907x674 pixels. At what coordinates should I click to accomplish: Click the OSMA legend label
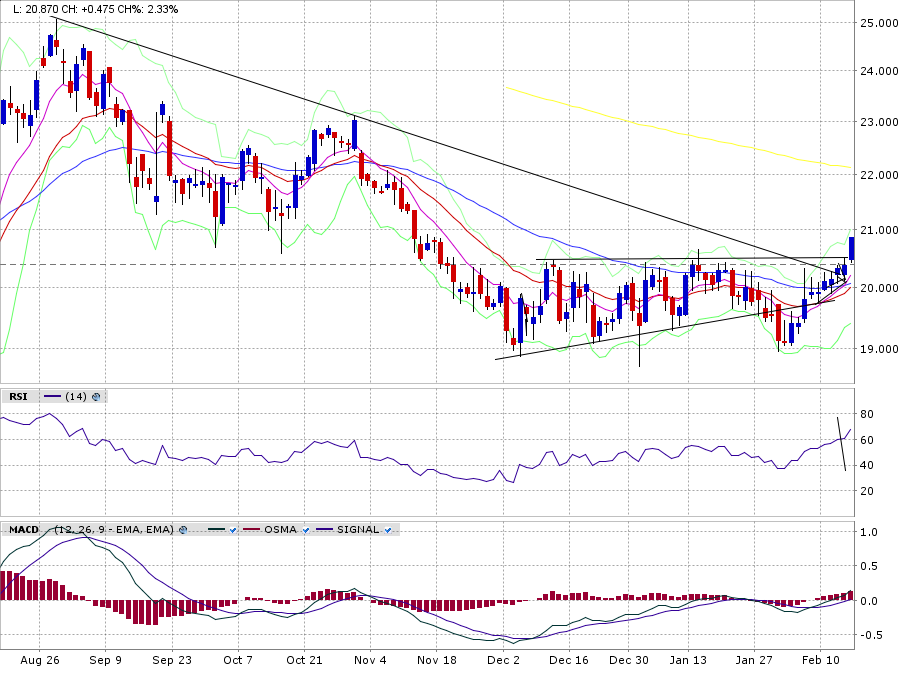(281, 530)
